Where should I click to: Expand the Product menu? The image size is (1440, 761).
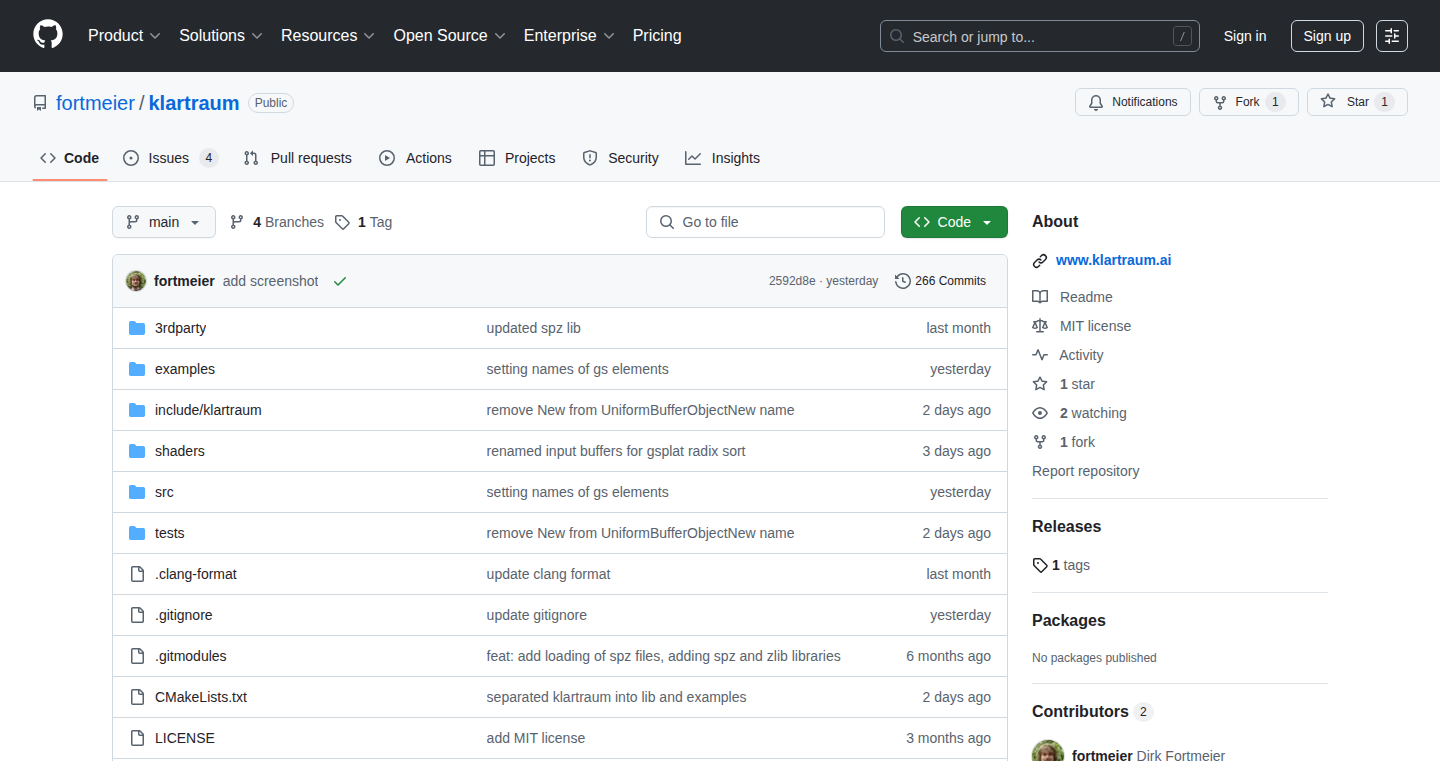point(124,36)
